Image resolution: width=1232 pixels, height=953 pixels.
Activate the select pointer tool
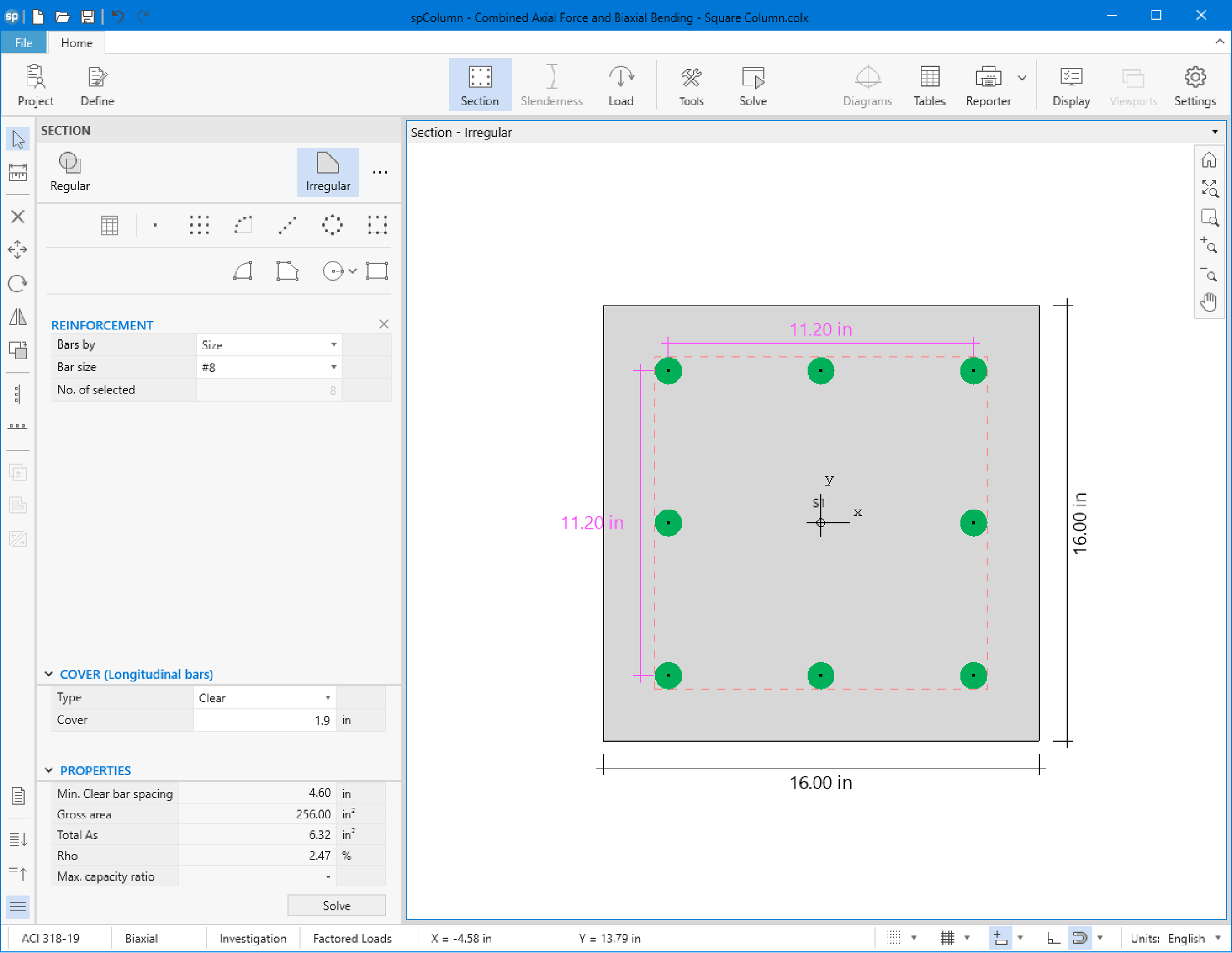pos(18,139)
